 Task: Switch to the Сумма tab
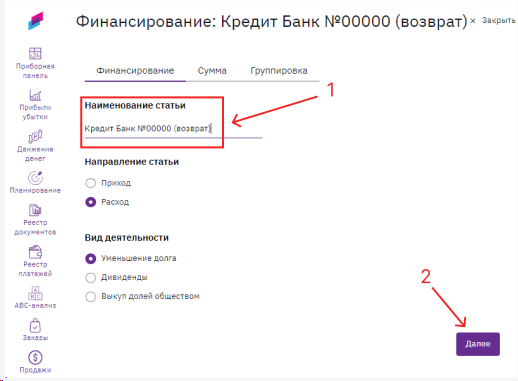click(212, 71)
